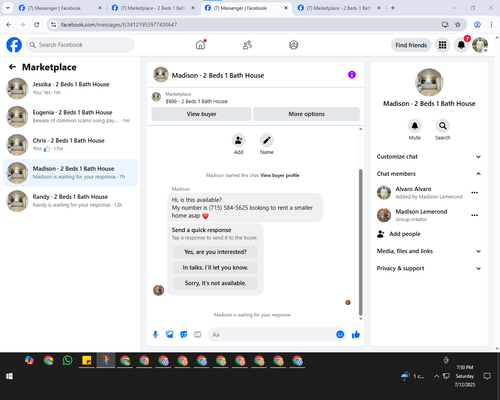Send a thumbs up like
Image resolution: width=500 pixels, height=400 pixels.
point(356,334)
